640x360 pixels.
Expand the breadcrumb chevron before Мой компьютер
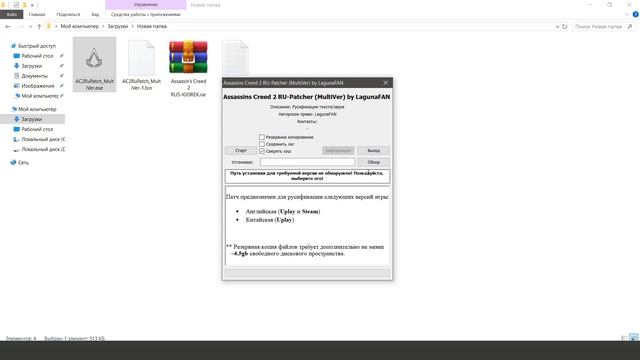point(56,27)
